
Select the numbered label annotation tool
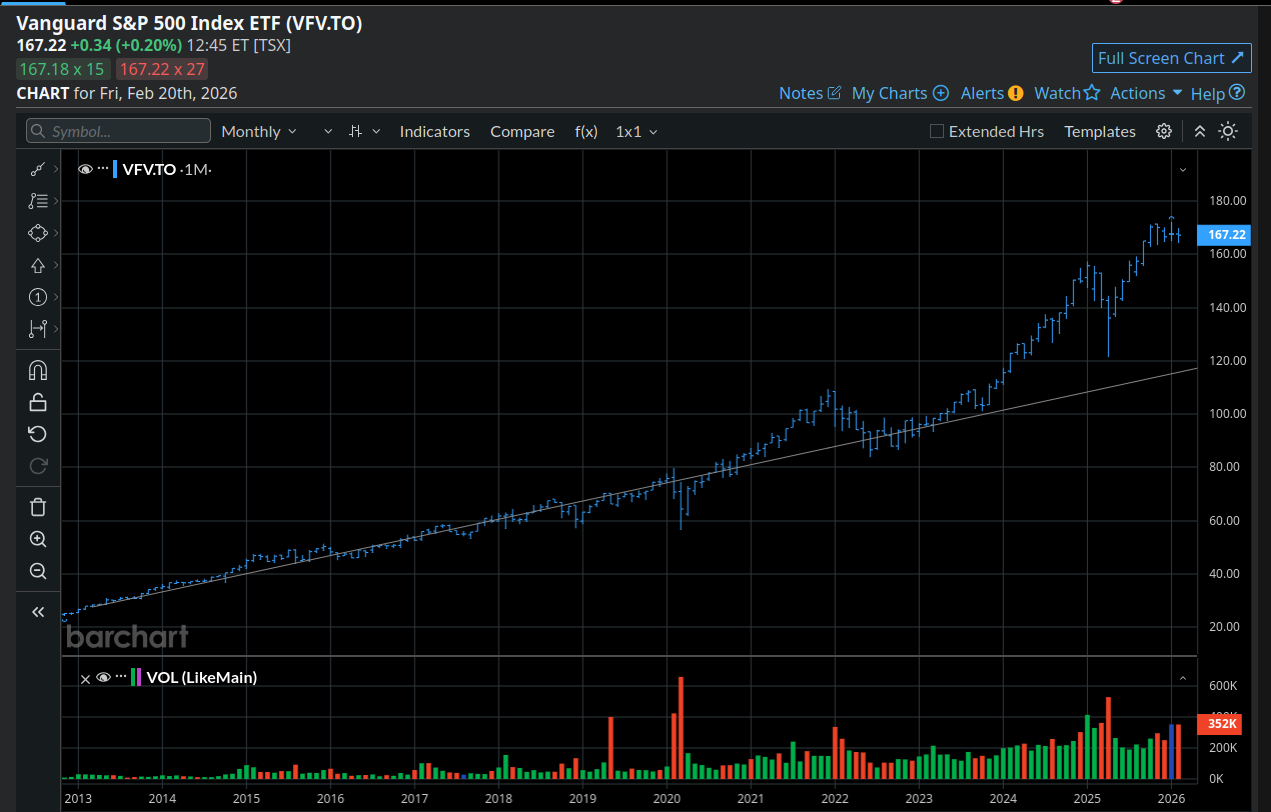tap(38, 297)
